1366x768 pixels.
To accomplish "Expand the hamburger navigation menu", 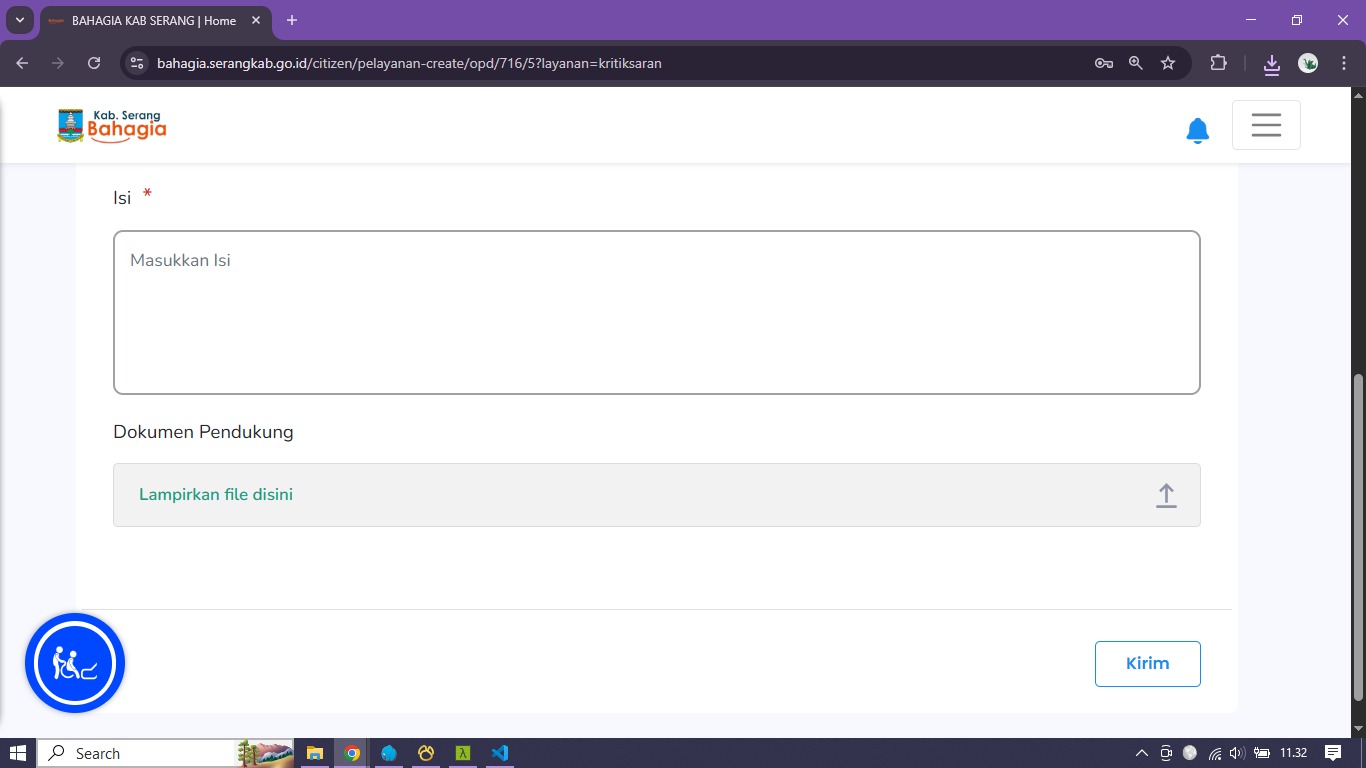I will (x=1266, y=125).
